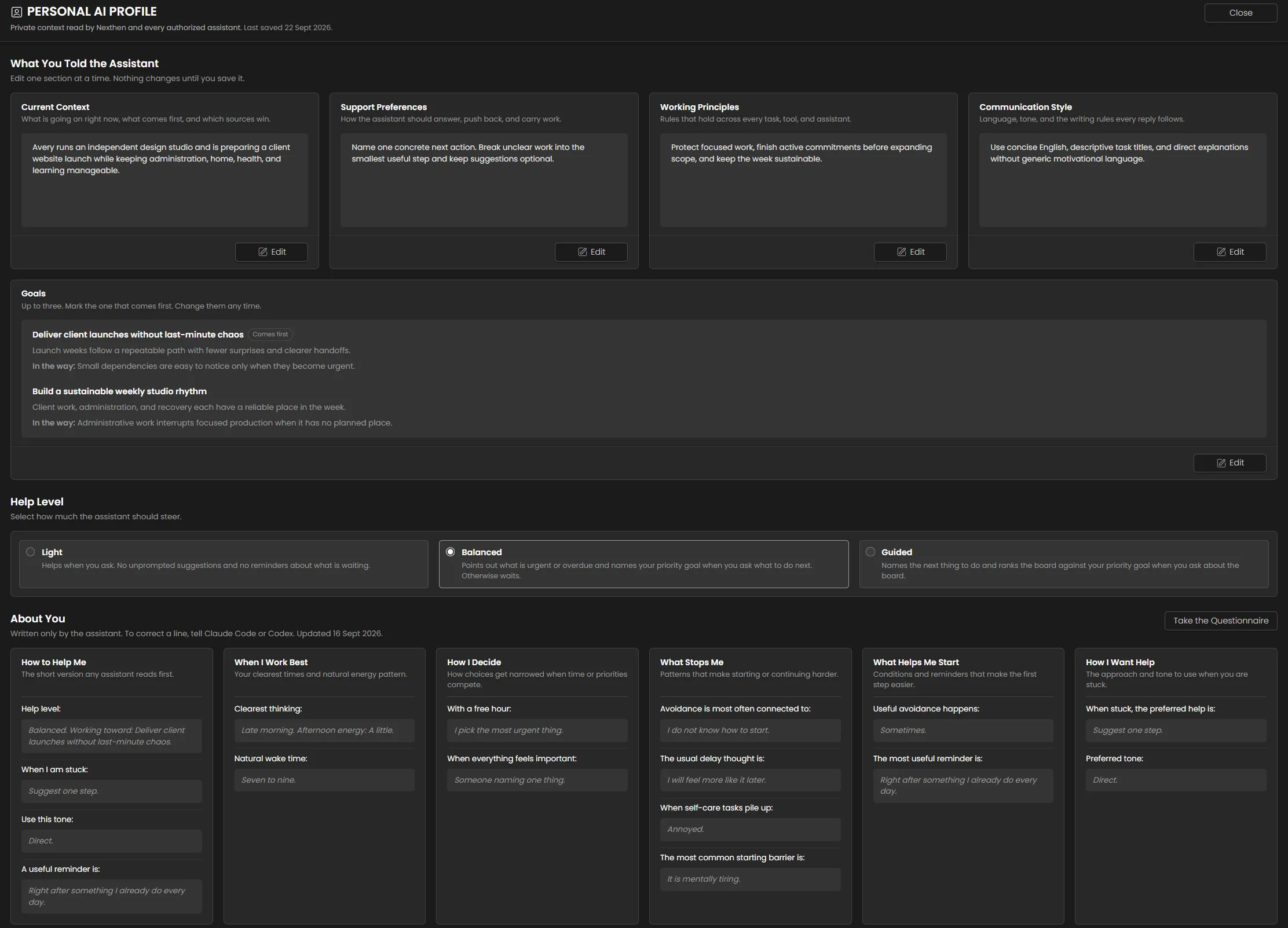
Task: Click the 'How I Want Help' card title
Action: (x=1120, y=662)
